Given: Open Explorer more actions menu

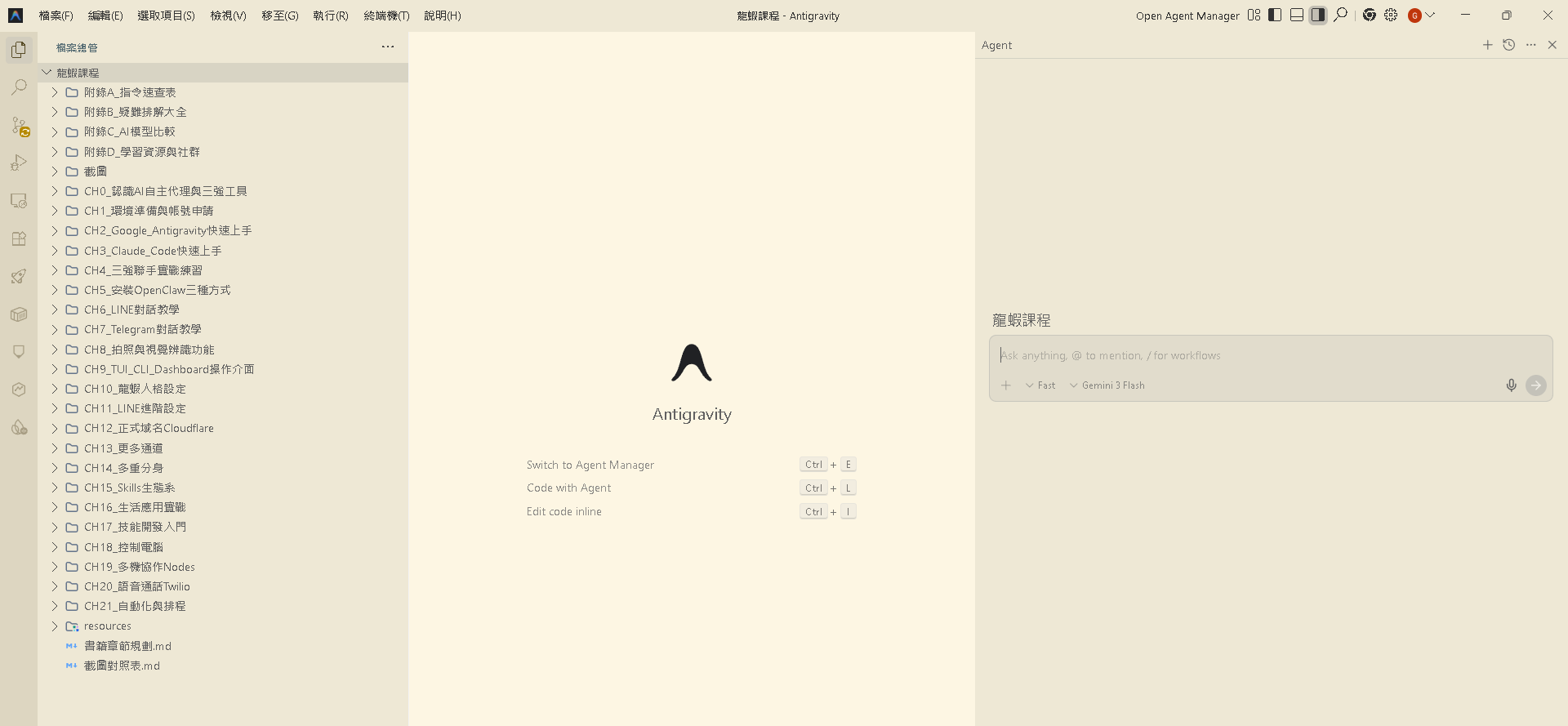Looking at the screenshot, I should point(388,47).
